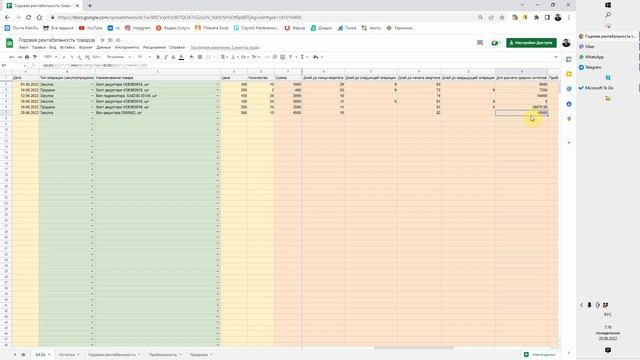Open a new Chrome tab
This screenshot has width=640, height=360.
click(x=90, y=6)
